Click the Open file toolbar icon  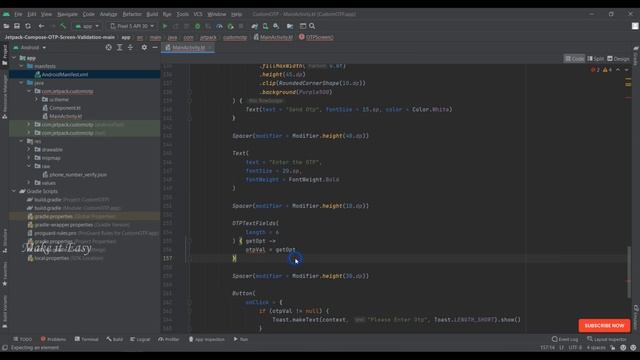tap(6, 26)
